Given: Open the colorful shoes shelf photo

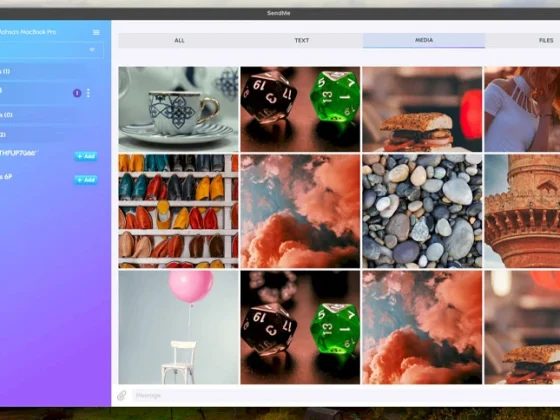Looking at the screenshot, I should coord(179,211).
